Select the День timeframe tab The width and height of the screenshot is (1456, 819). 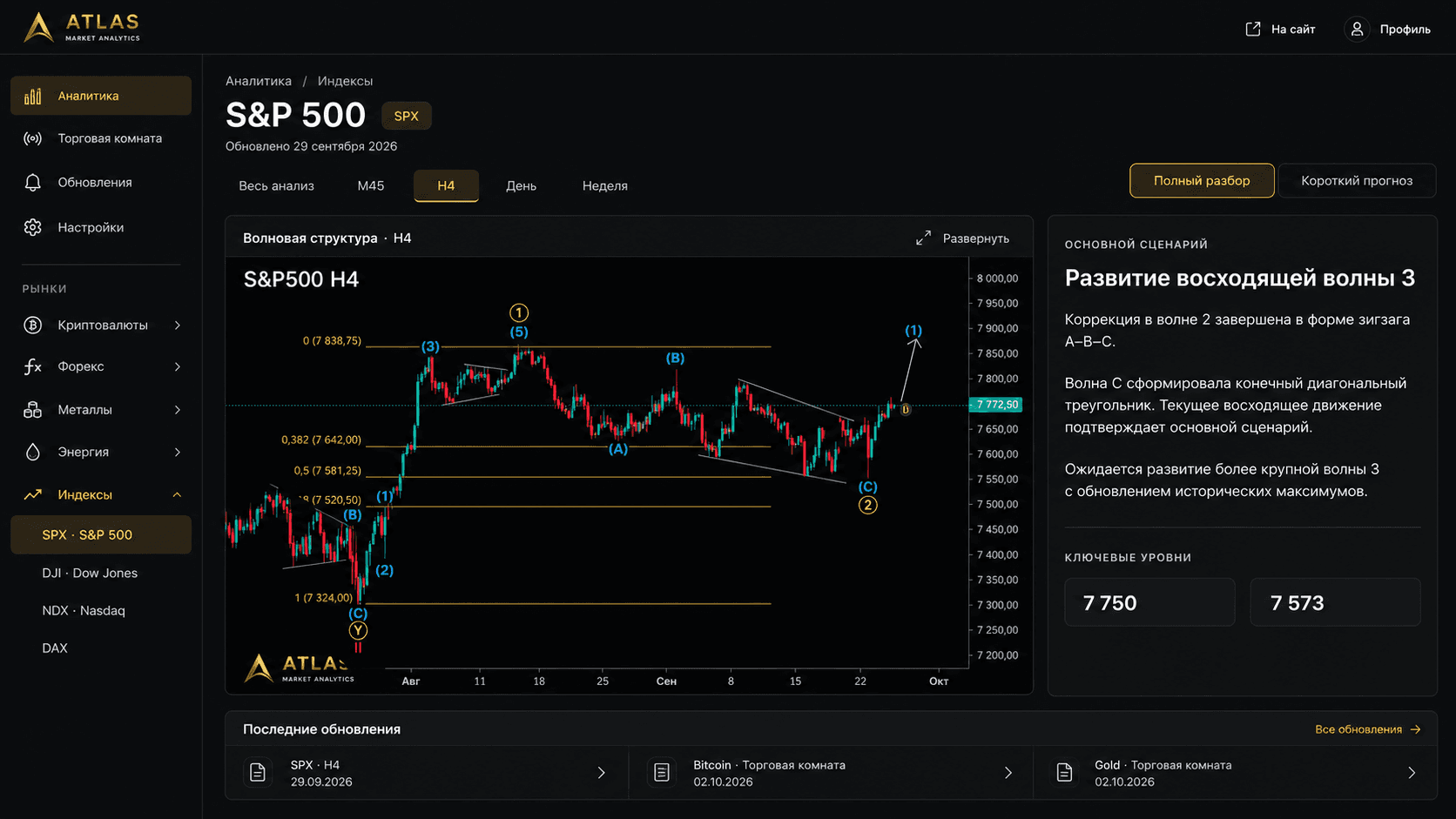click(x=522, y=185)
